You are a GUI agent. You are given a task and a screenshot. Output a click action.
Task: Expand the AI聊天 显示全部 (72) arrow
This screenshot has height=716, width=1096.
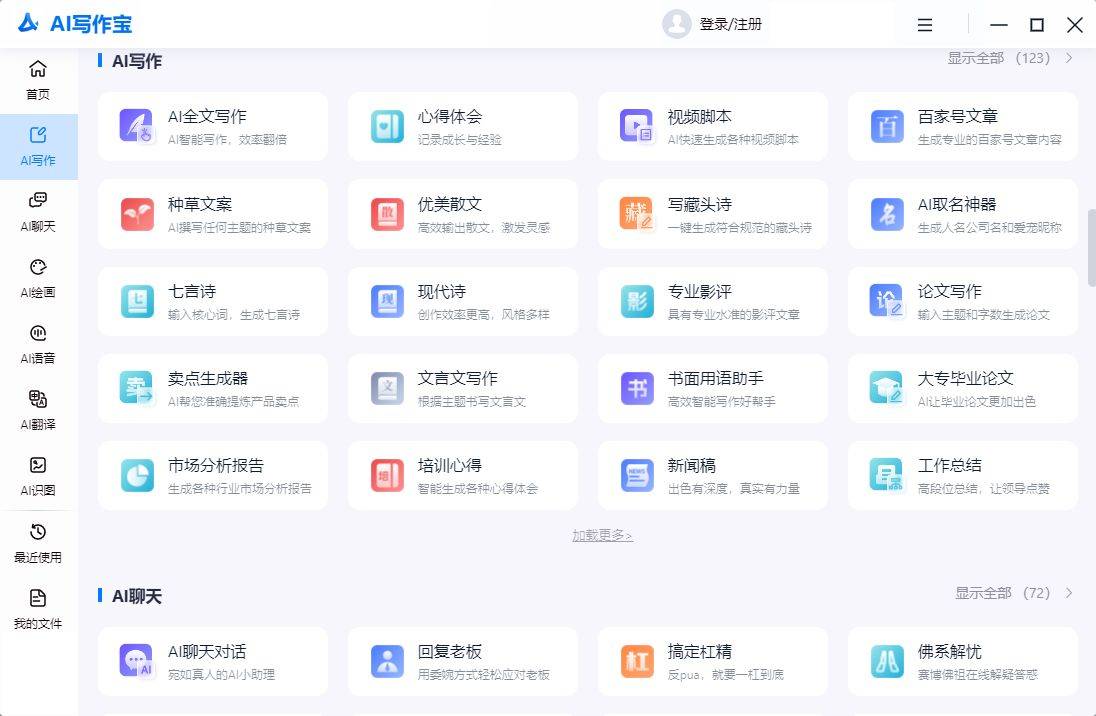coord(1069,593)
